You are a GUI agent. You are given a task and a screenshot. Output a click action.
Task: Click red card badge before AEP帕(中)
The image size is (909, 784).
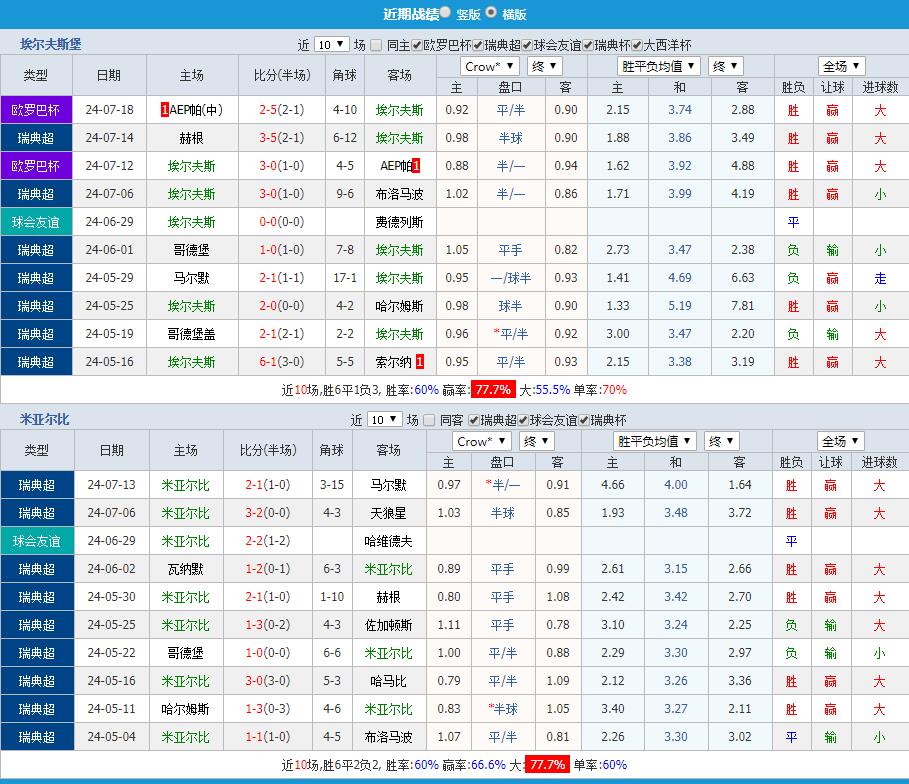(x=165, y=110)
